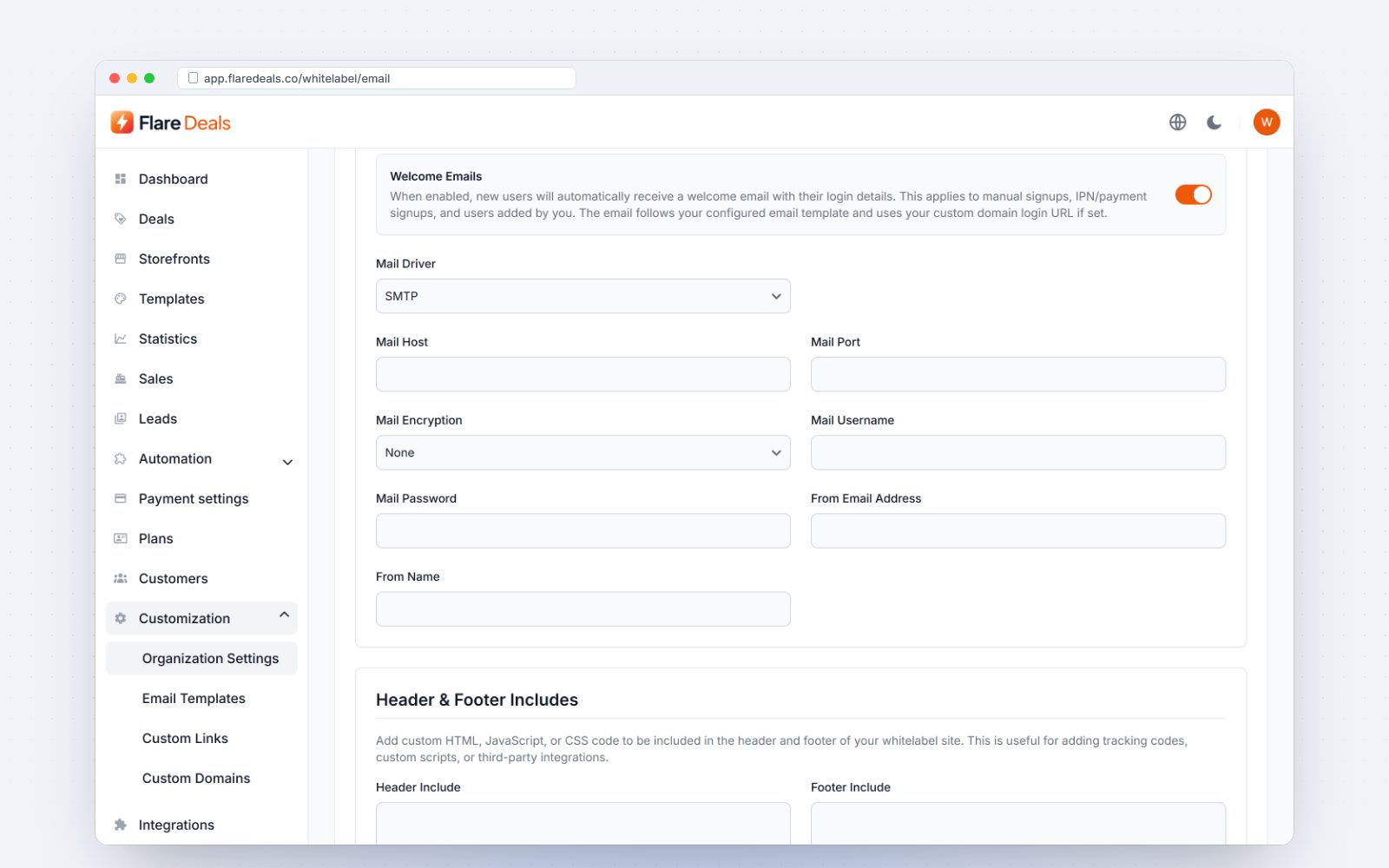Open Custom Links submenu item

[x=185, y=738]
